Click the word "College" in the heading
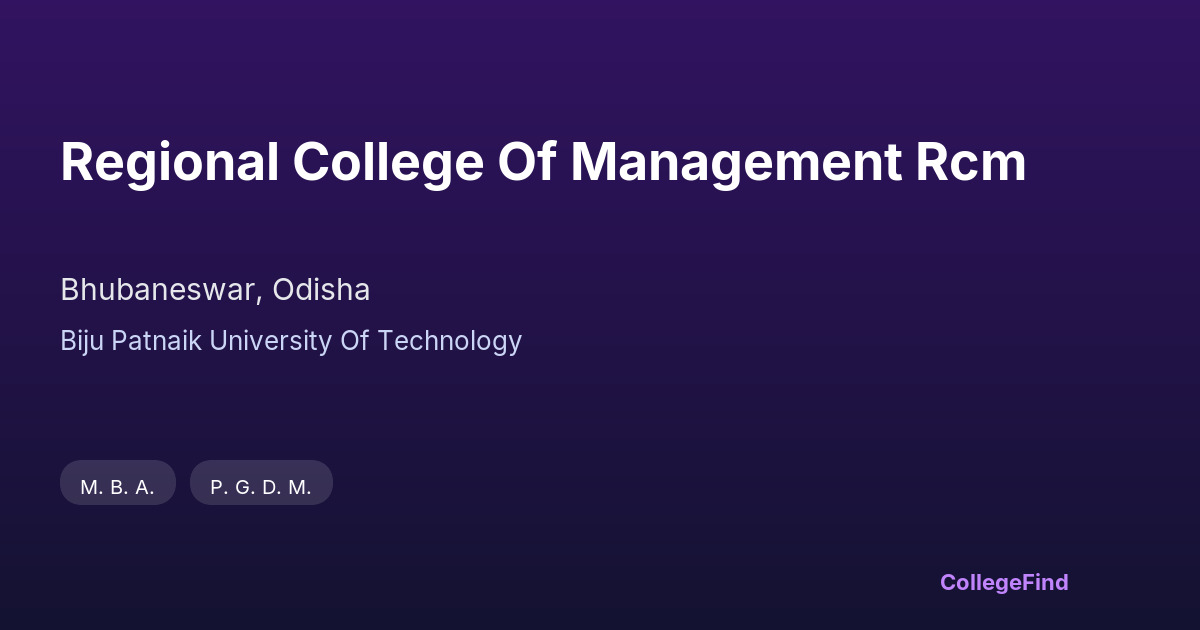 coord(388,162)
